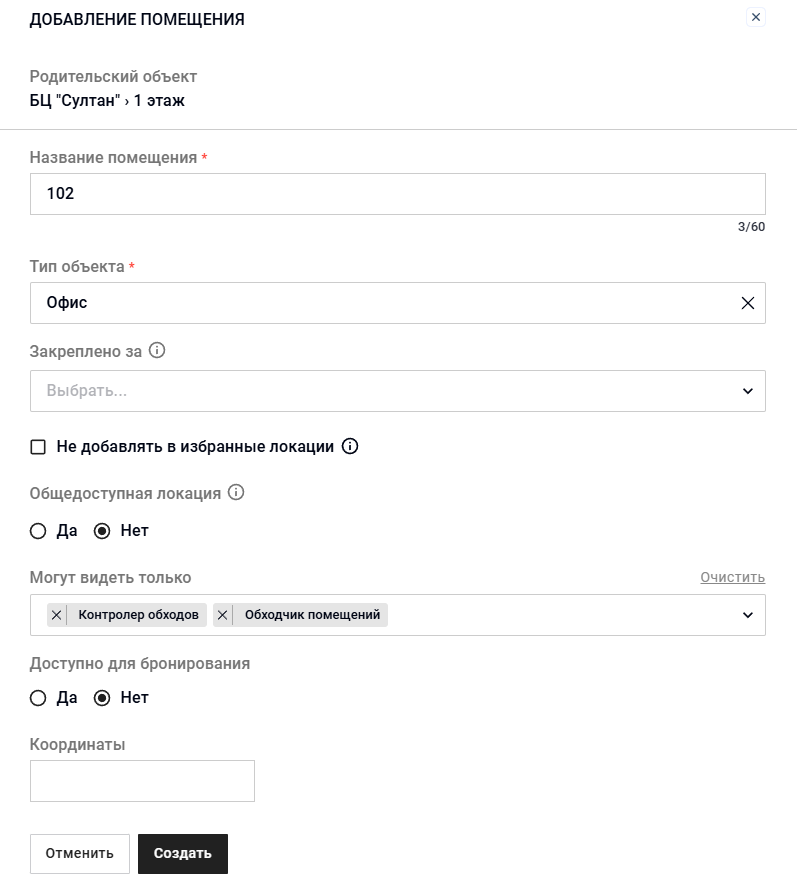Click the Отменить button
Viewport: 797px width, 881px height.
(80, 853)
